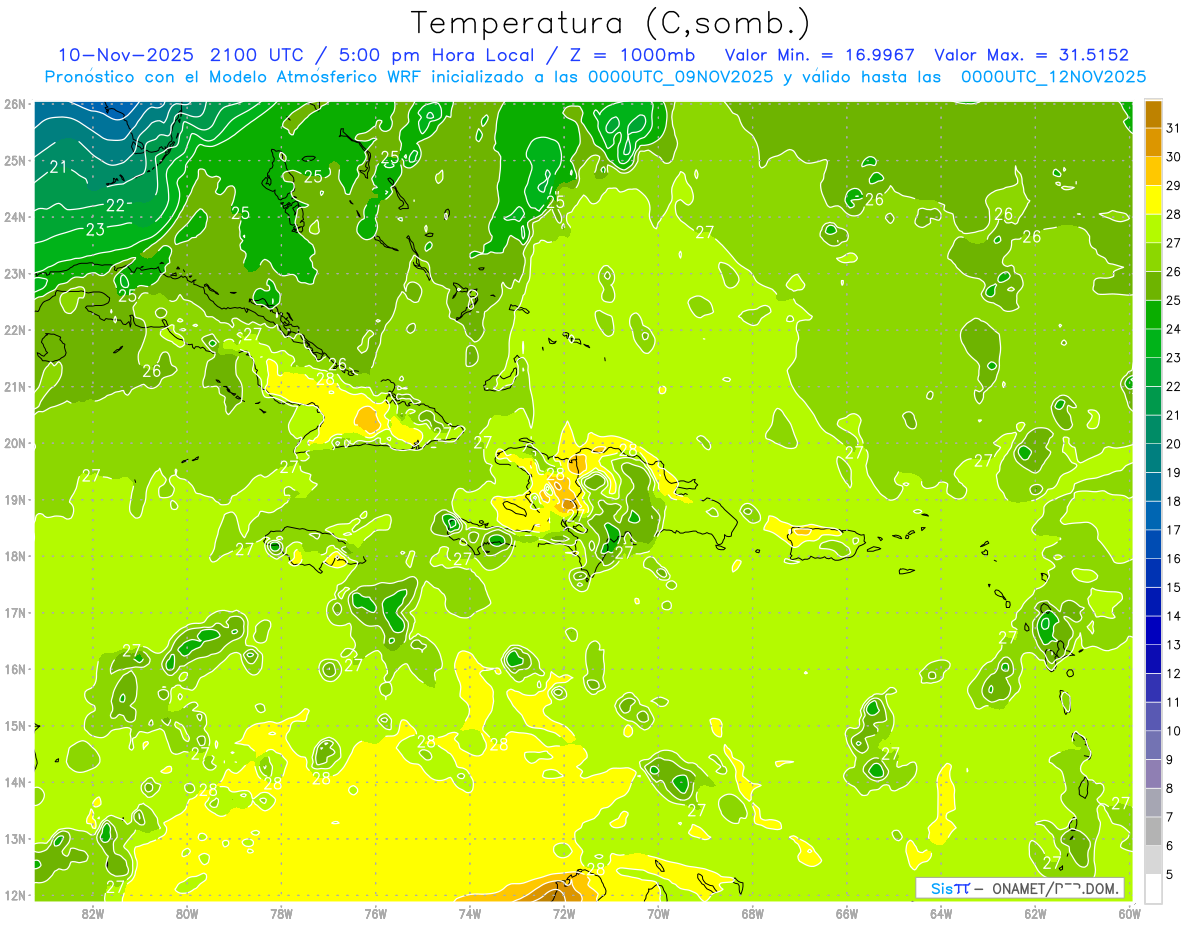
Task: Click the green legend swatch between 23 and 24
Action: coord(1153,344)
